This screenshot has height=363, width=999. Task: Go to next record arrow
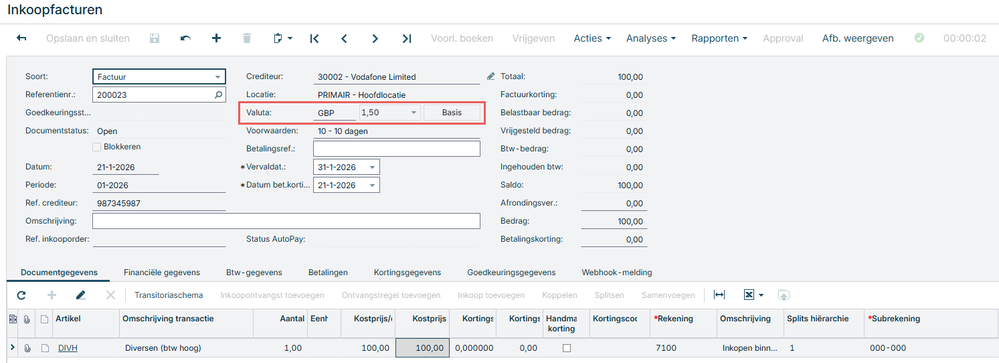pyautogui.click(x=375, y=38)
